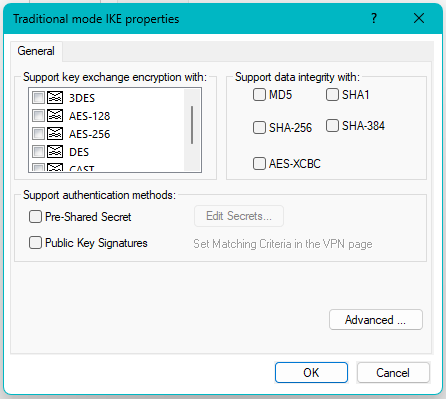Select the AES-256 label in encryption list
446x399 pixels.
(89, 134)
